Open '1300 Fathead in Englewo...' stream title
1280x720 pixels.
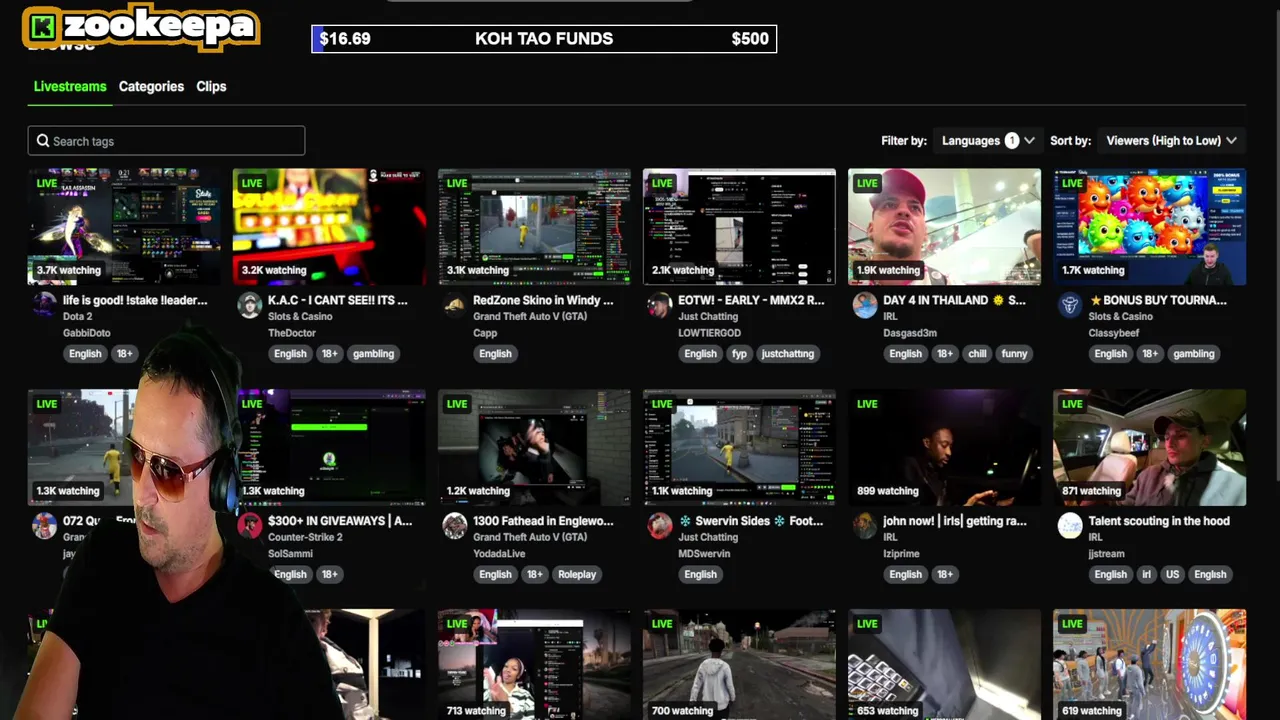pos(543,521)
